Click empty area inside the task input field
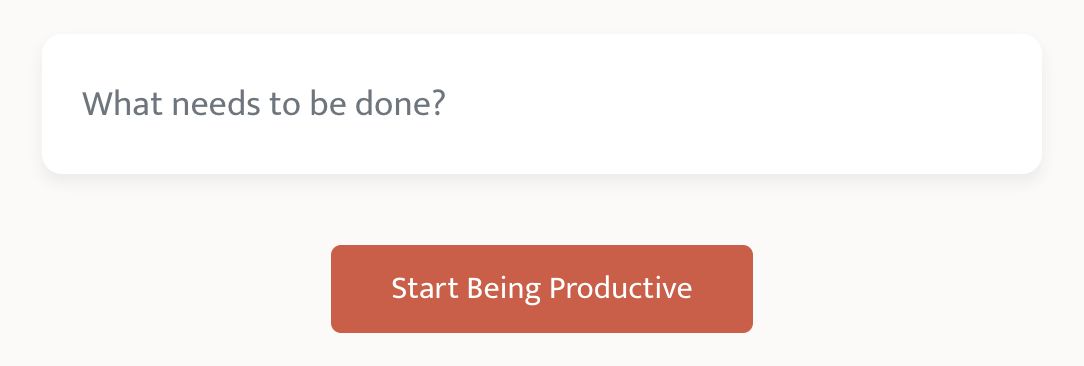 [726, 104]
